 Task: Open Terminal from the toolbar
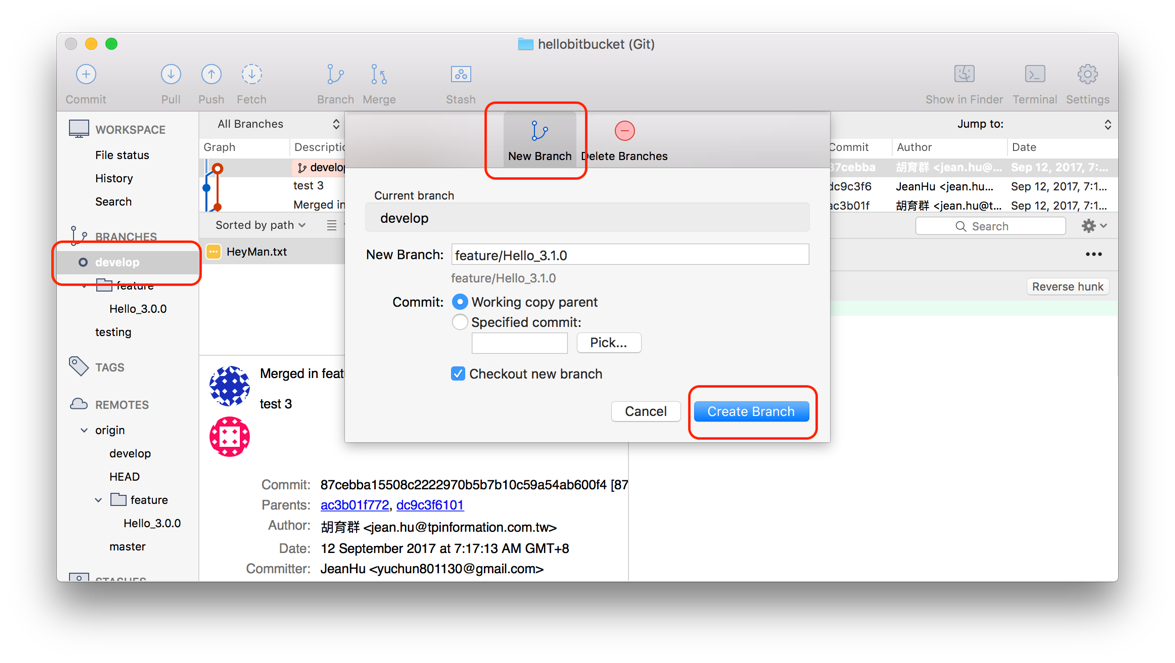(x=1035, y=75)
